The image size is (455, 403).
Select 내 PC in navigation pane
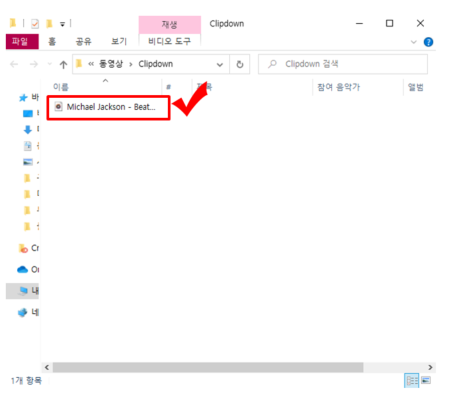[23, 291]
